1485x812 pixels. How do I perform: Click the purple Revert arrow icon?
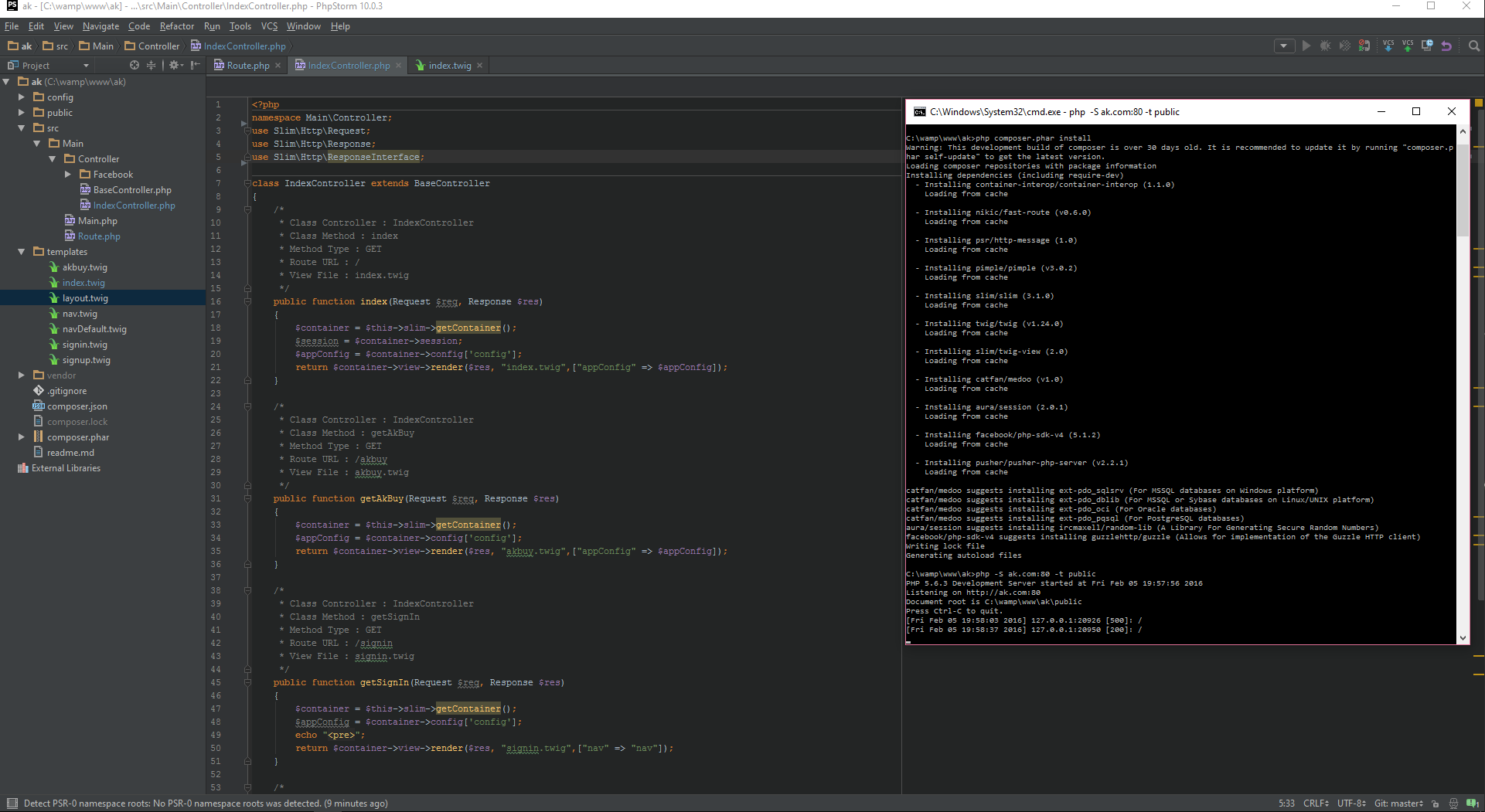pos(1446,46)
